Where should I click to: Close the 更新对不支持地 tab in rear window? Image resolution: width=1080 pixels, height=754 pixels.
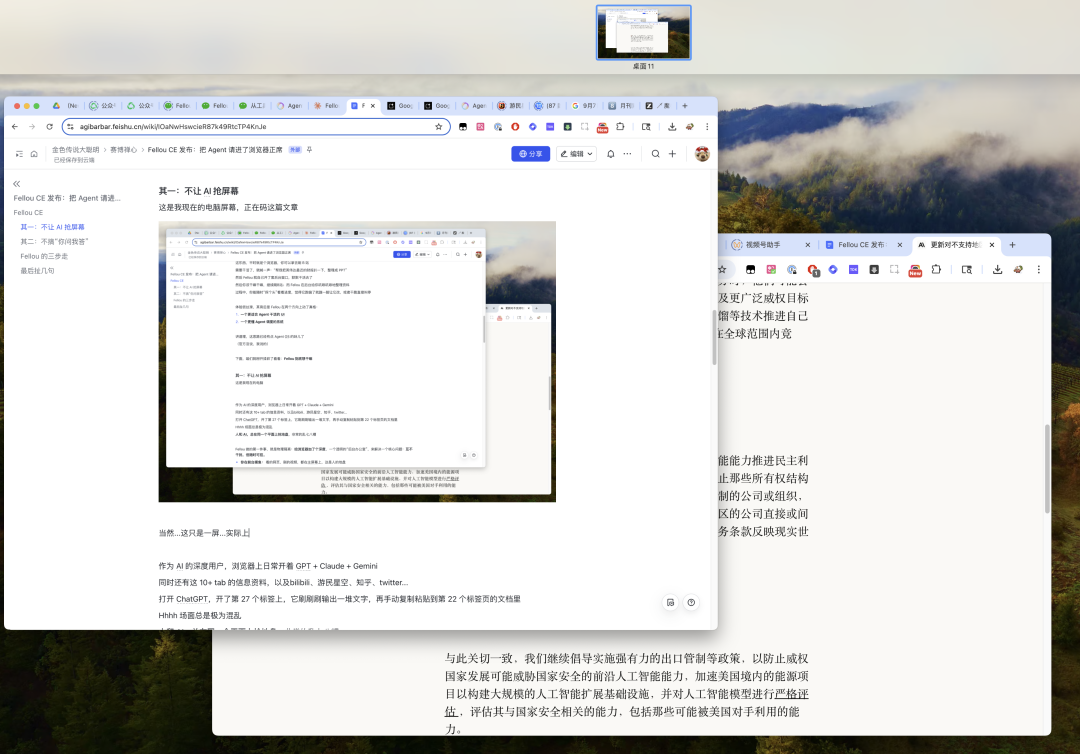click(x=992, y=245)
